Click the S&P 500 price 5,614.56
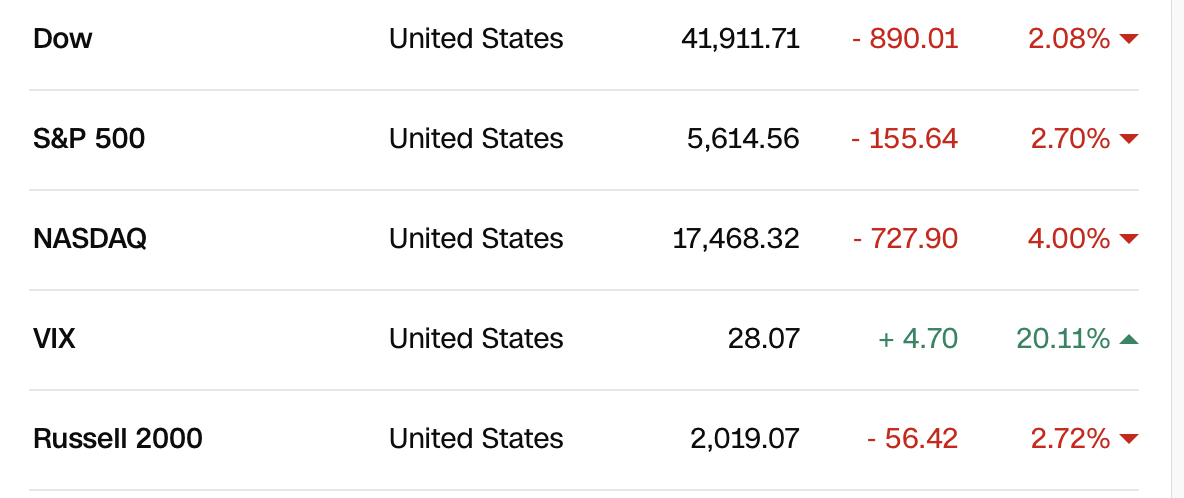The height and width of the screenshot is (498, 1184). tap(743, 139)
